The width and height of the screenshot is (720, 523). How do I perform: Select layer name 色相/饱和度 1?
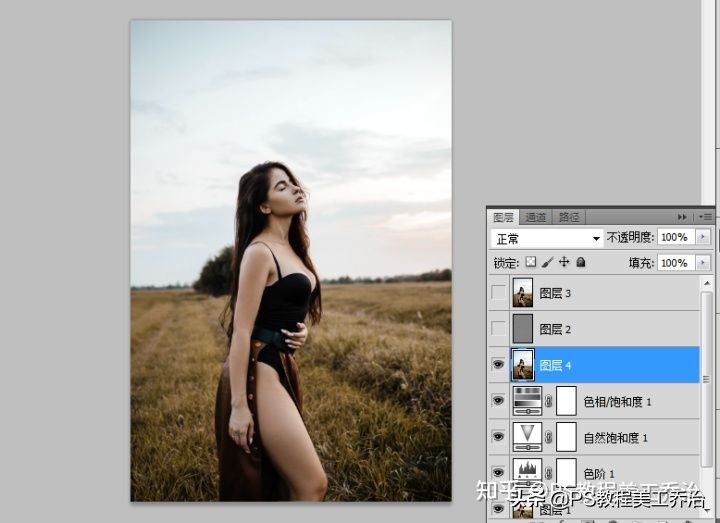[617, 402]
